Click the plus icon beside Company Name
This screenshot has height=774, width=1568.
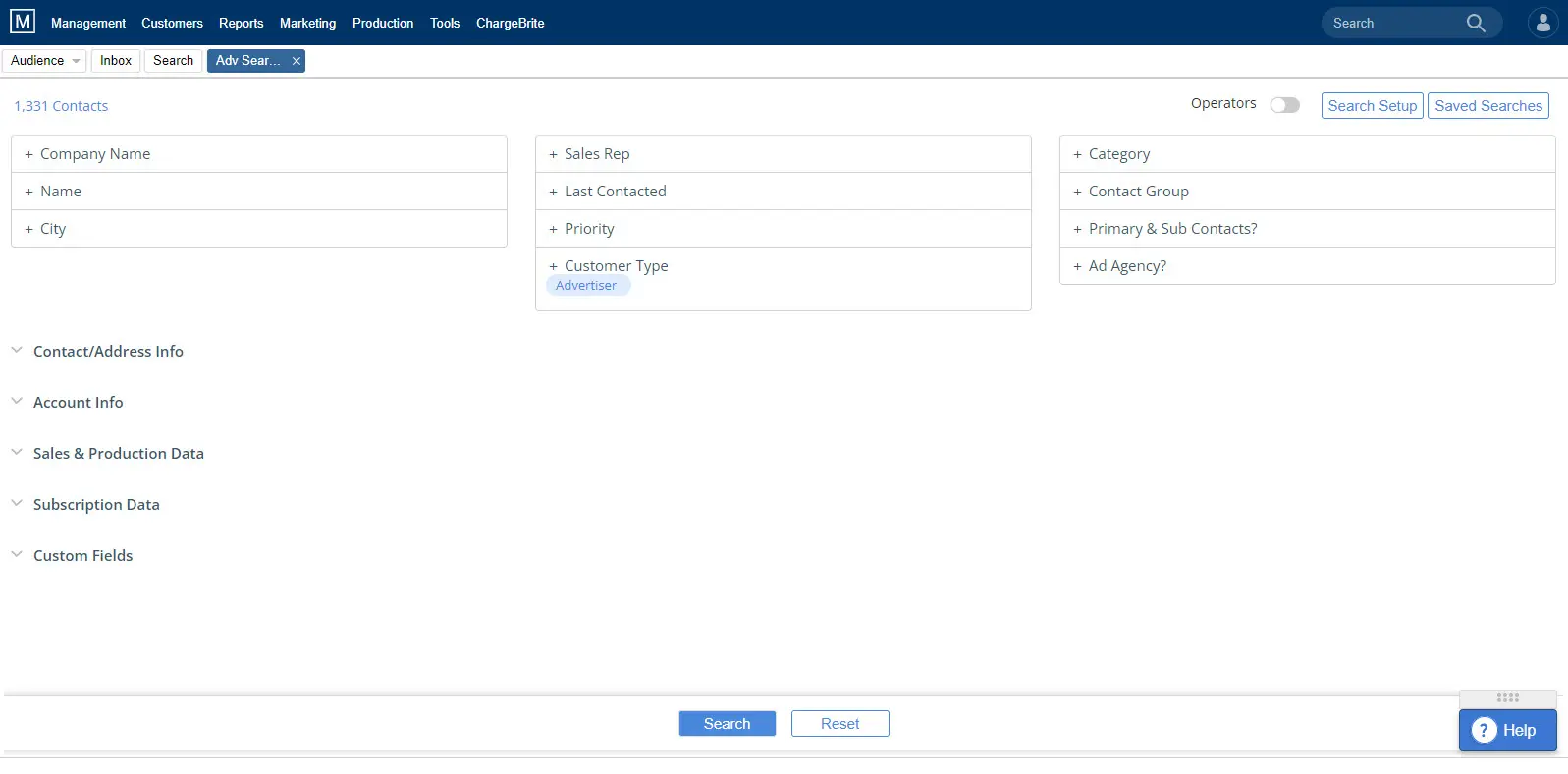tap(28, 154)
